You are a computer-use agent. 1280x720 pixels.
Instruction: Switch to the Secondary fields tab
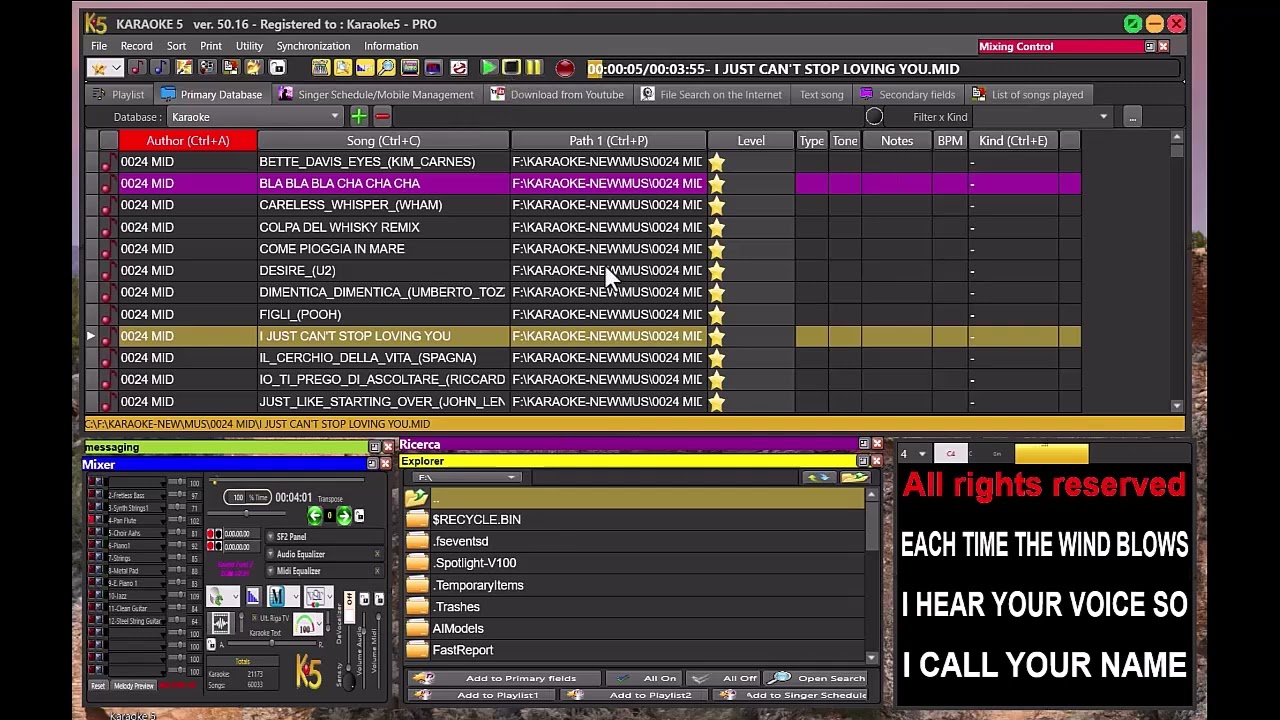tap(908, 94)
